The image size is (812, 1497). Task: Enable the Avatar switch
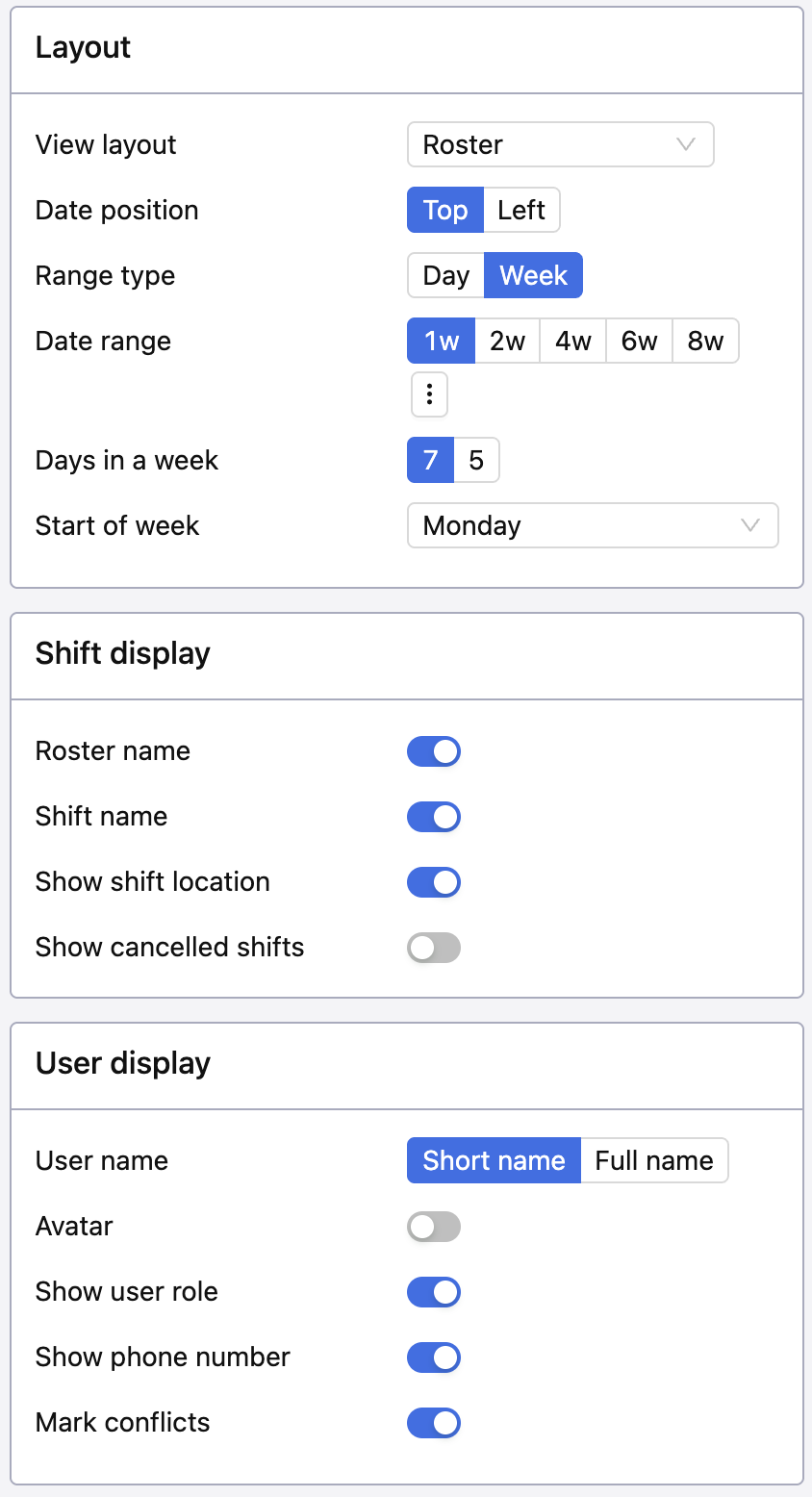point(434,1227)
